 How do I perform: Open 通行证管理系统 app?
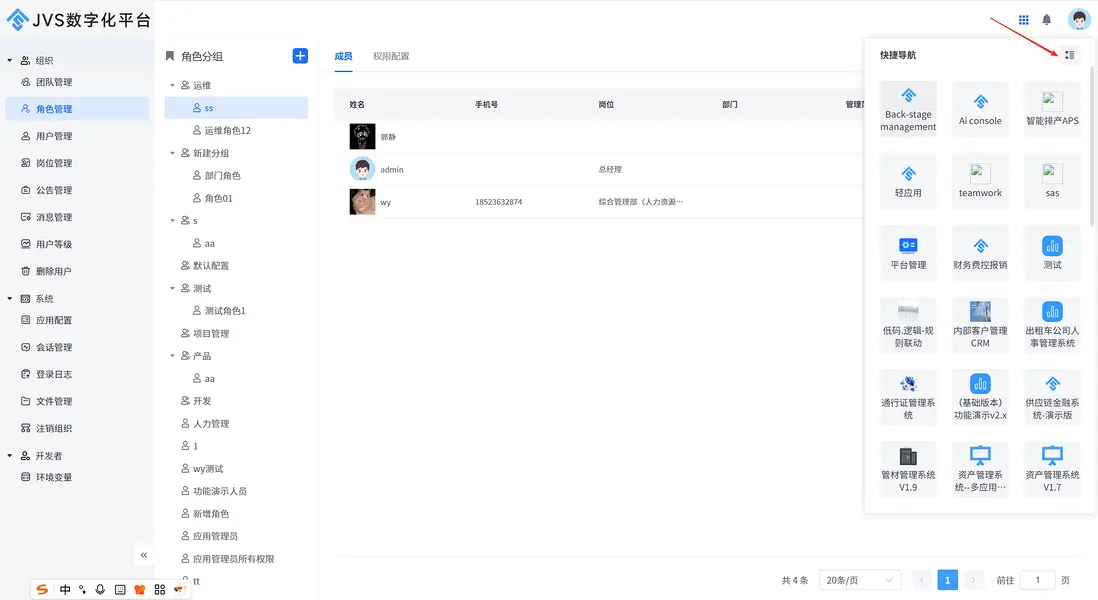[908, 397]
